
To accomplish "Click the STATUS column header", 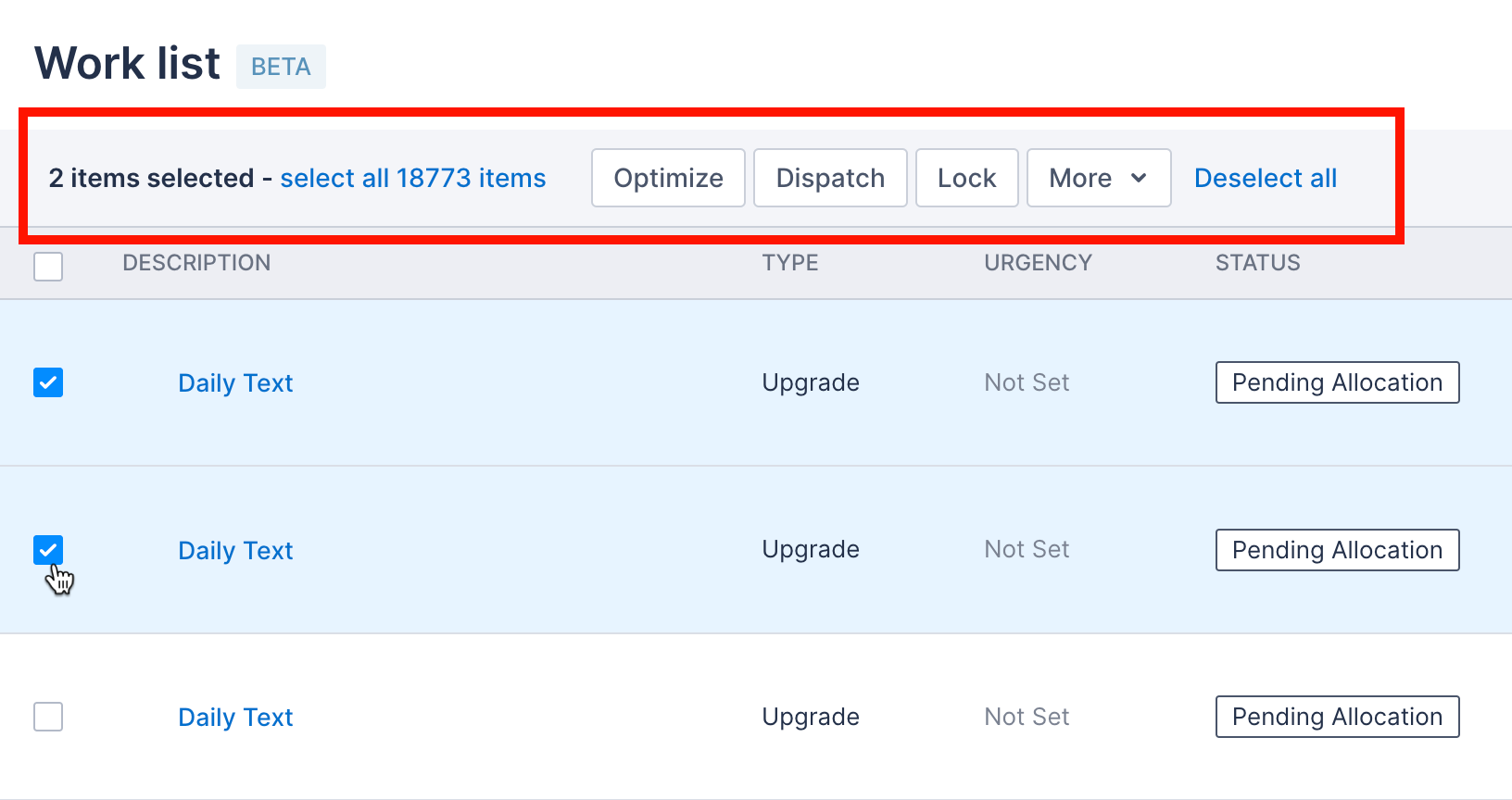I will (x=1258, y=263).
